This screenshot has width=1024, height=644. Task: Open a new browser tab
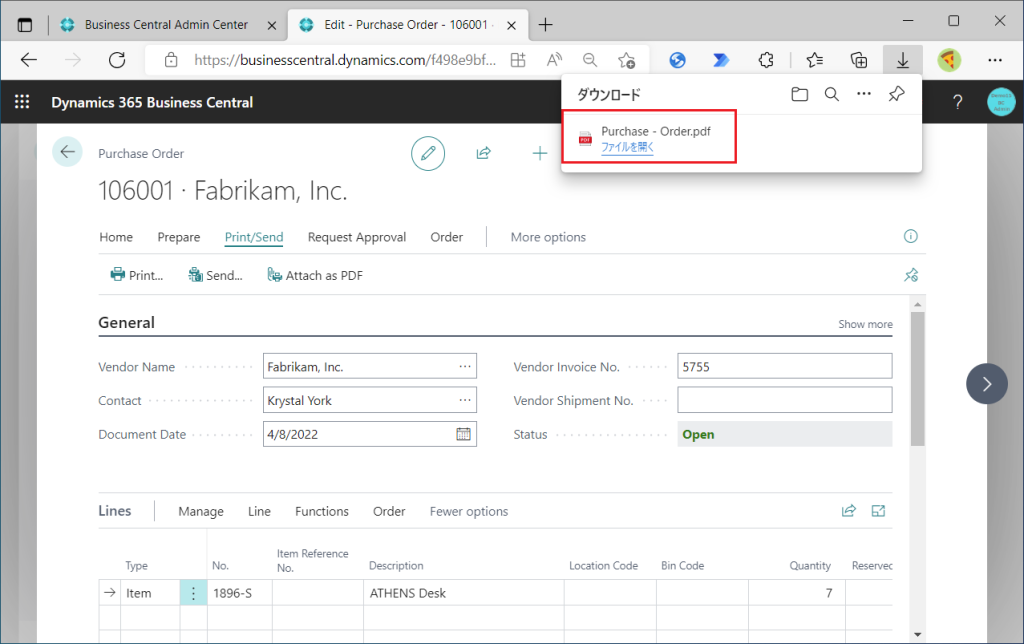coord(545,25)
